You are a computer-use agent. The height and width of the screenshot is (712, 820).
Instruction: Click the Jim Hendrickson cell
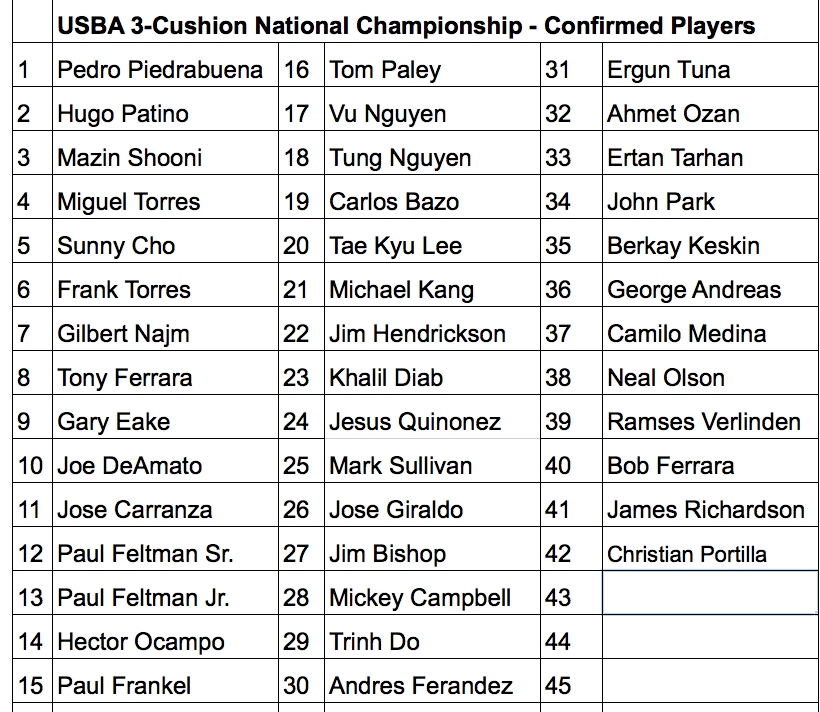point(432,329)
